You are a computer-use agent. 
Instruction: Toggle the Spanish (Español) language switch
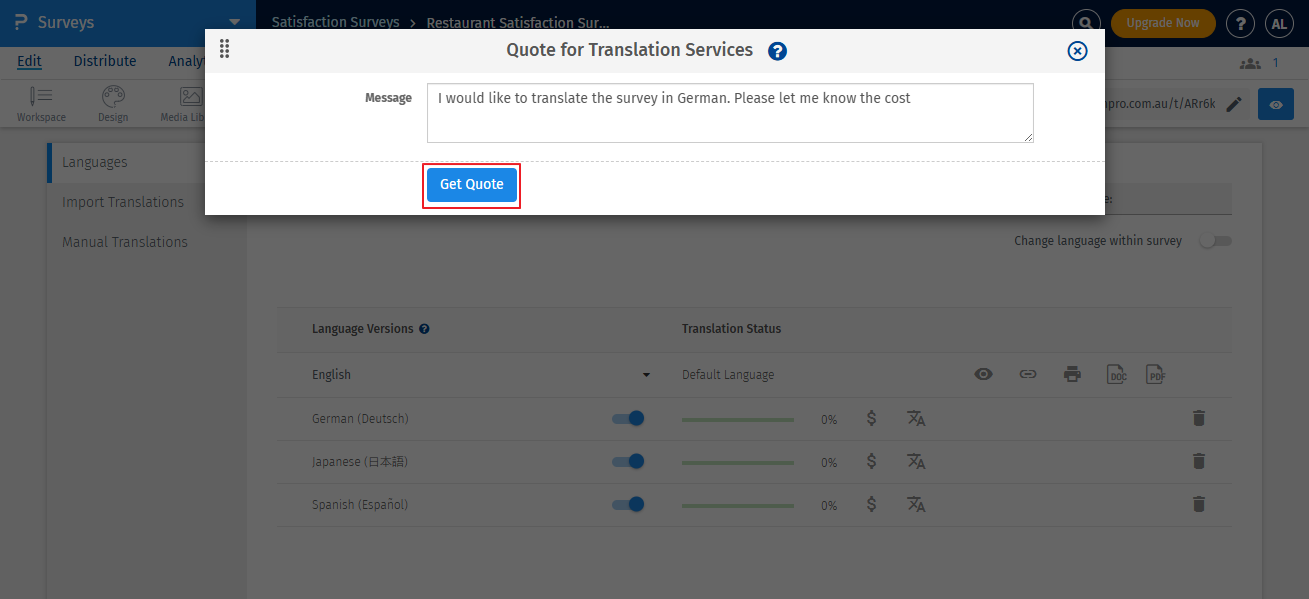628,504
